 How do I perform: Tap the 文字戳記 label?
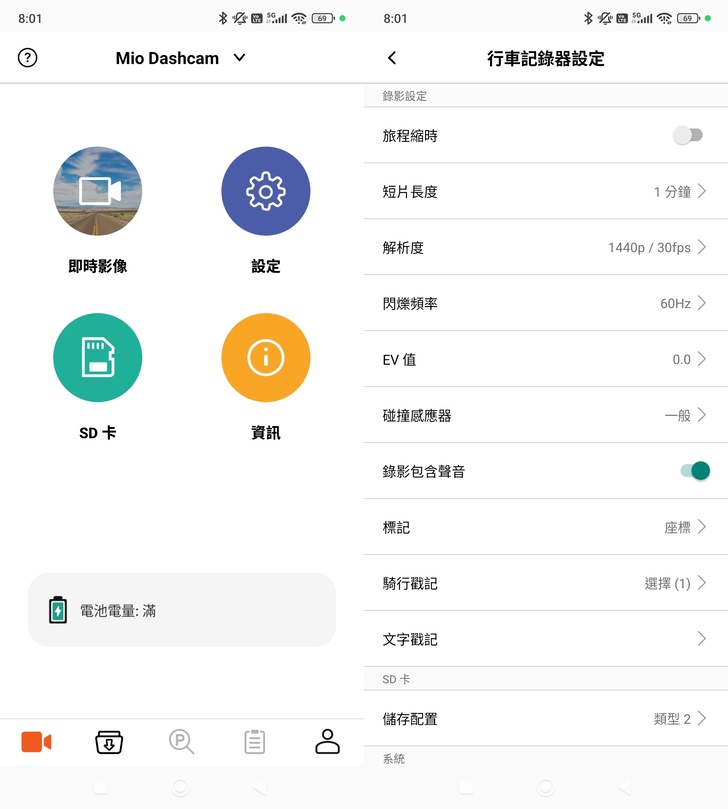pyautogui.click(x=410, y=639)
